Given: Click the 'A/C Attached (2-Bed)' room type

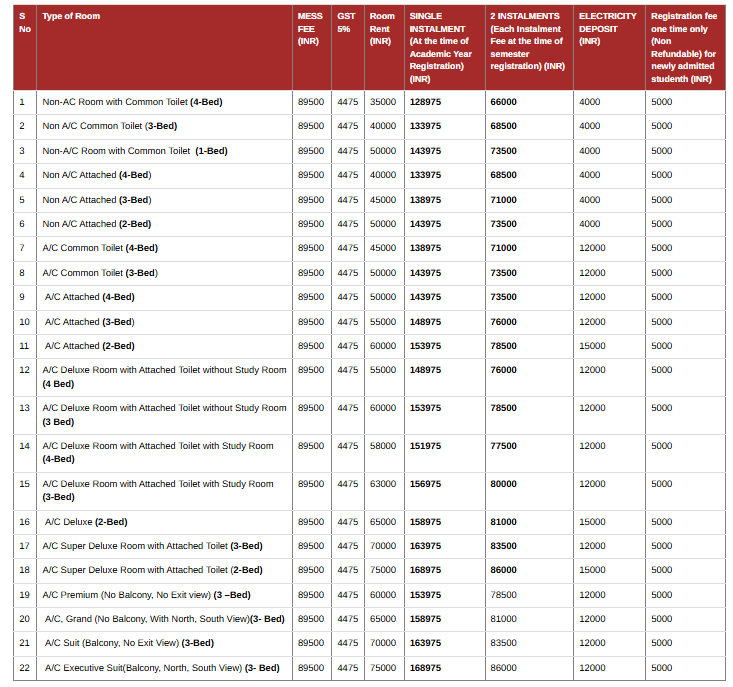Looking at the screenshot, I should (x=90, y=346).
